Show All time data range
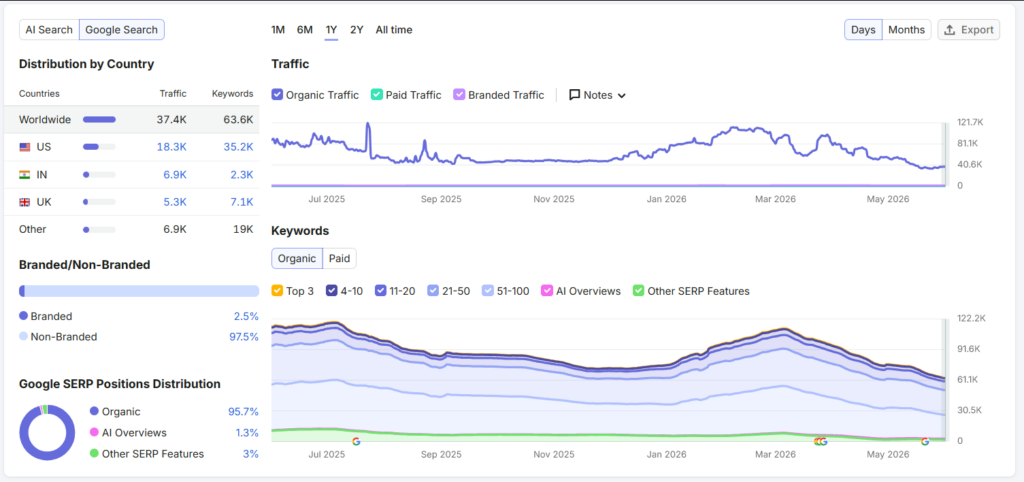The image size is (1024, 482). 394,30
